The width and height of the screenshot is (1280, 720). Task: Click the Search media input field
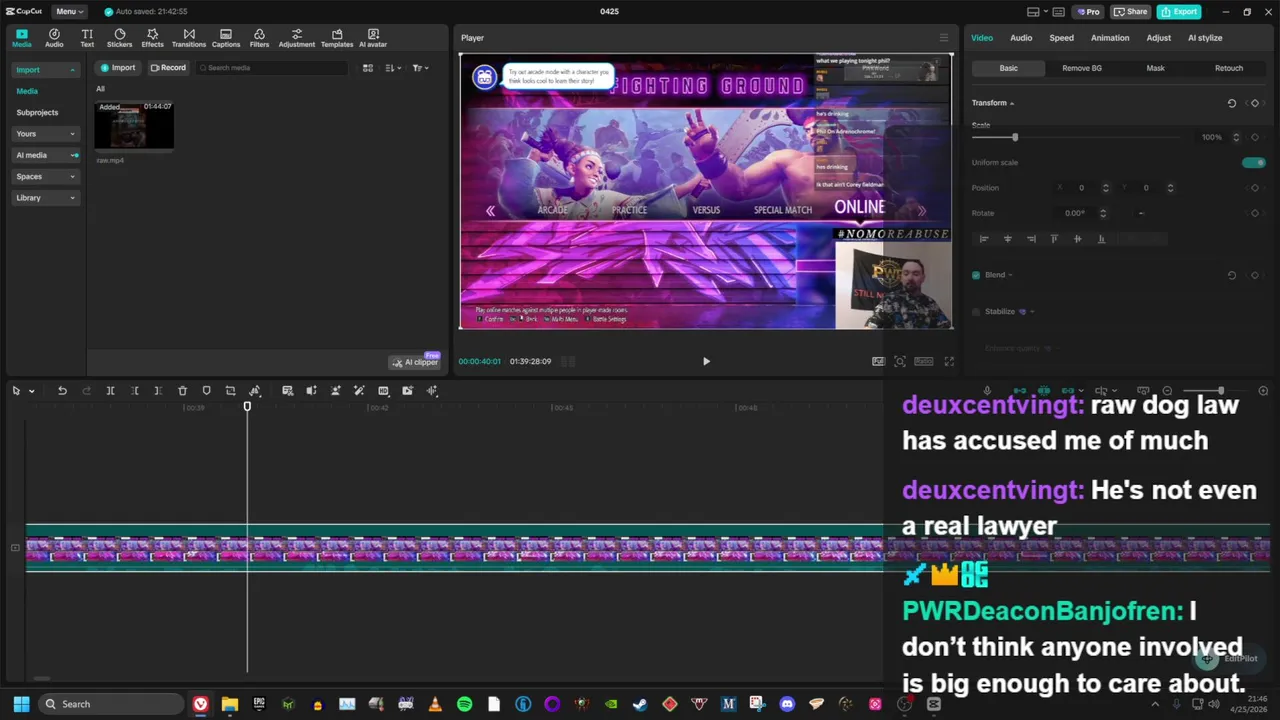(272, 68)
